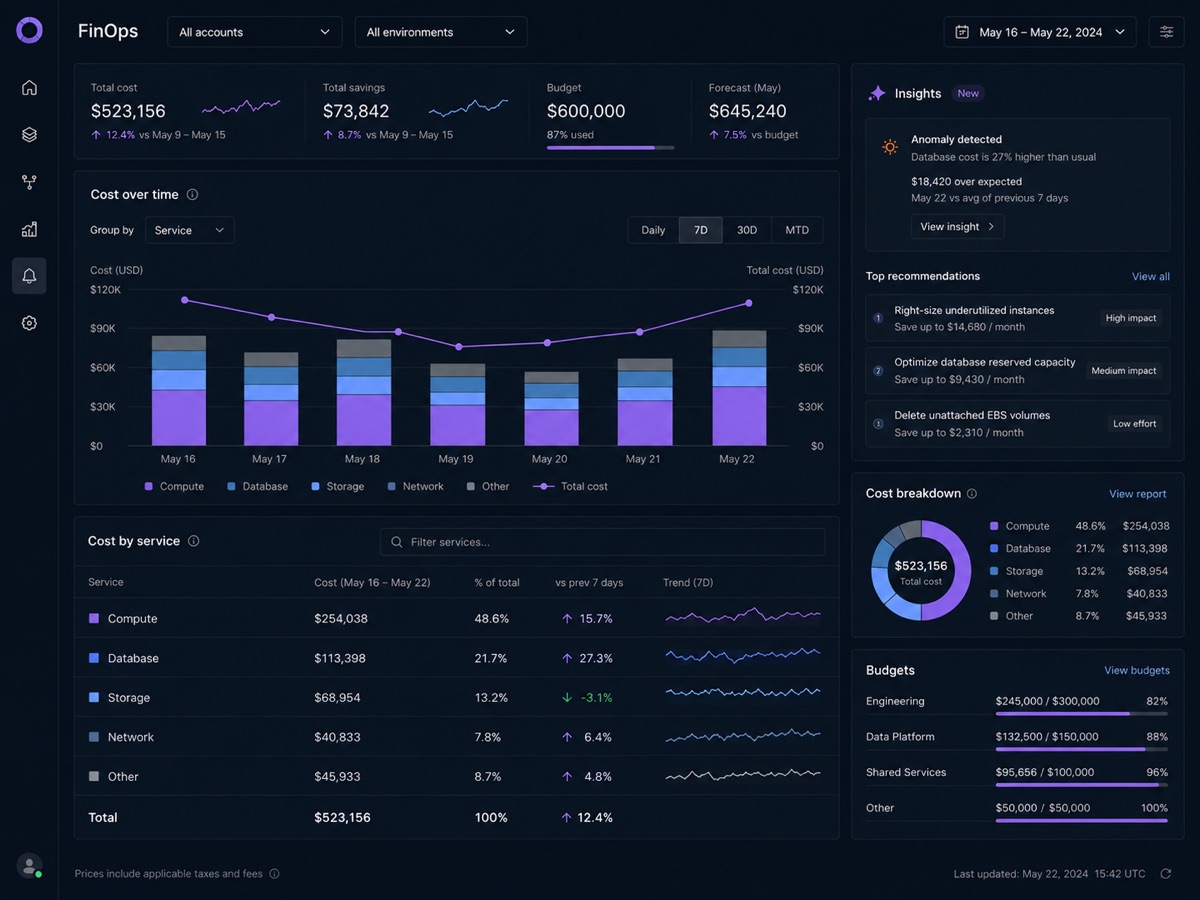Open Optimize database reserved capacity recommendation
Viewport: 1200px width, 900px height.
click(1017, 371)
